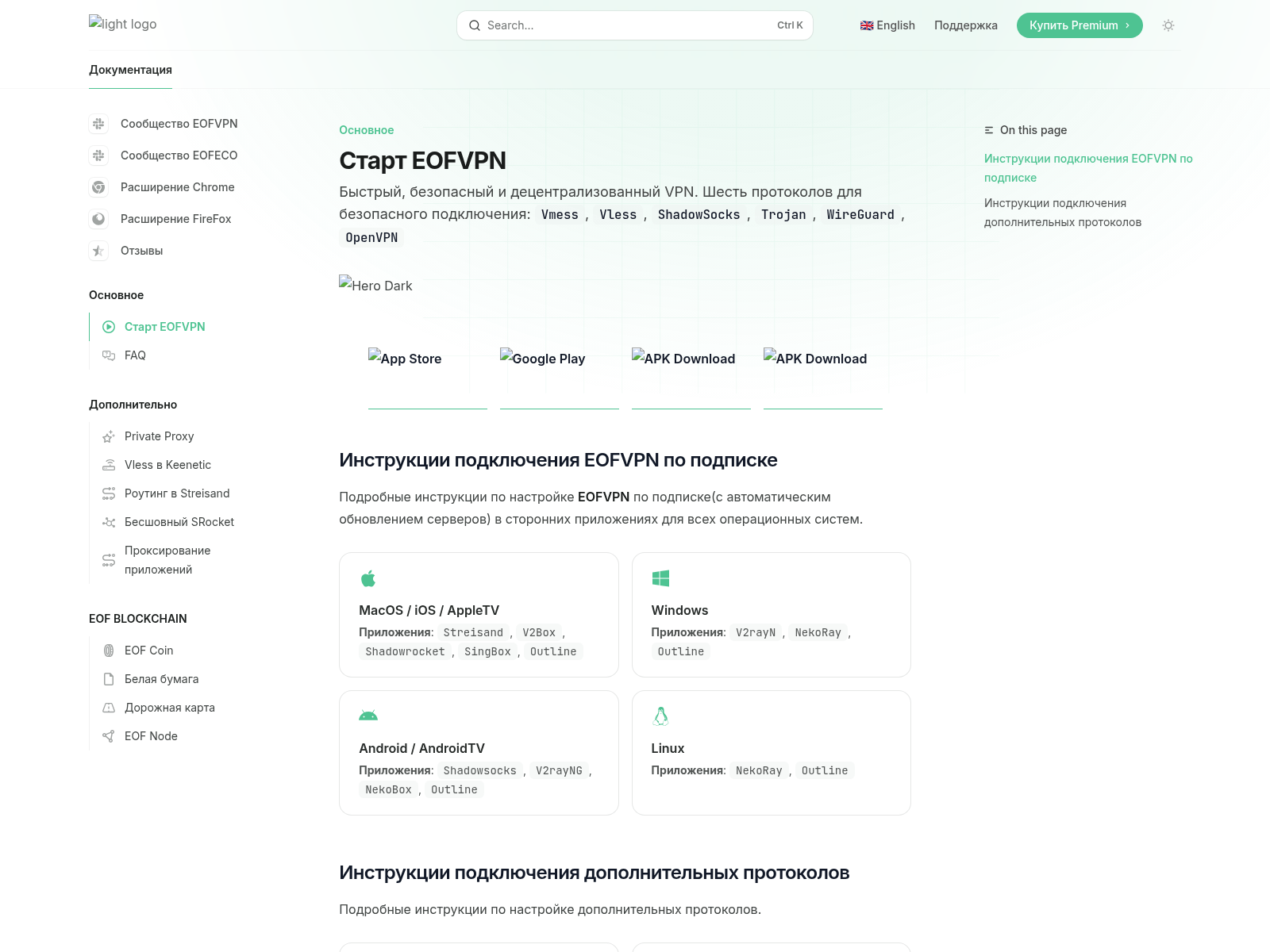Select the Документация tab

(130, 70)
